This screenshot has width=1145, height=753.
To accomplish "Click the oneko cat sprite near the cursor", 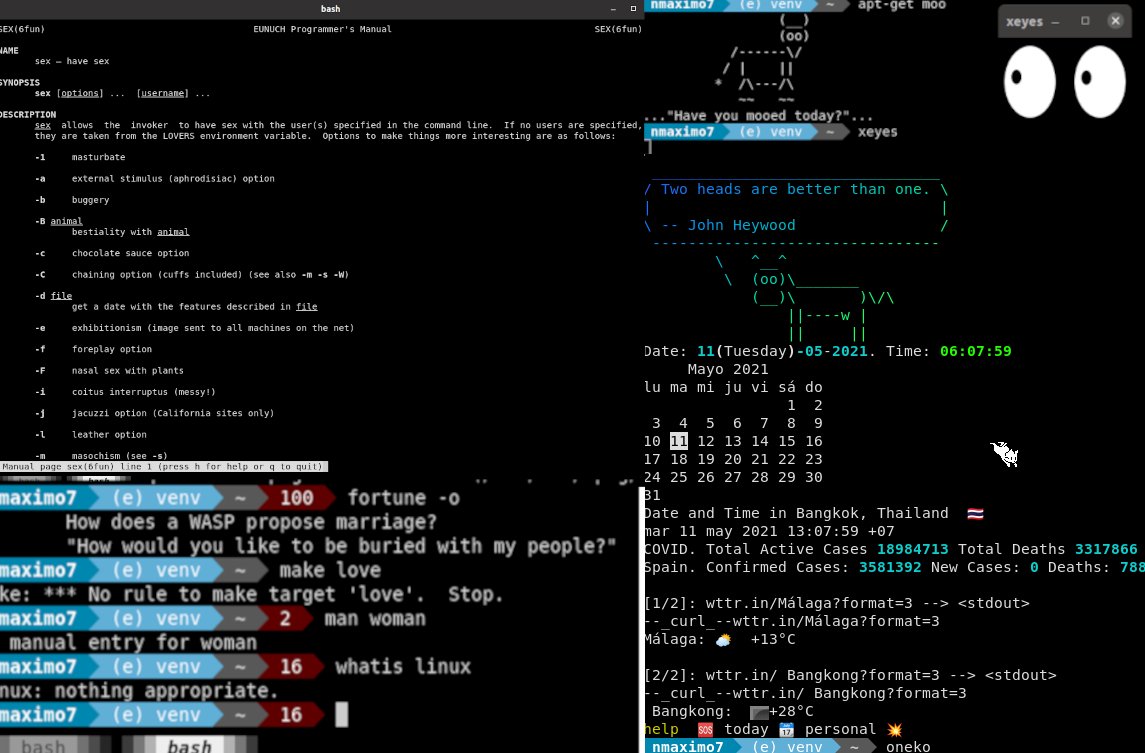I will (x=1006, y=455).
